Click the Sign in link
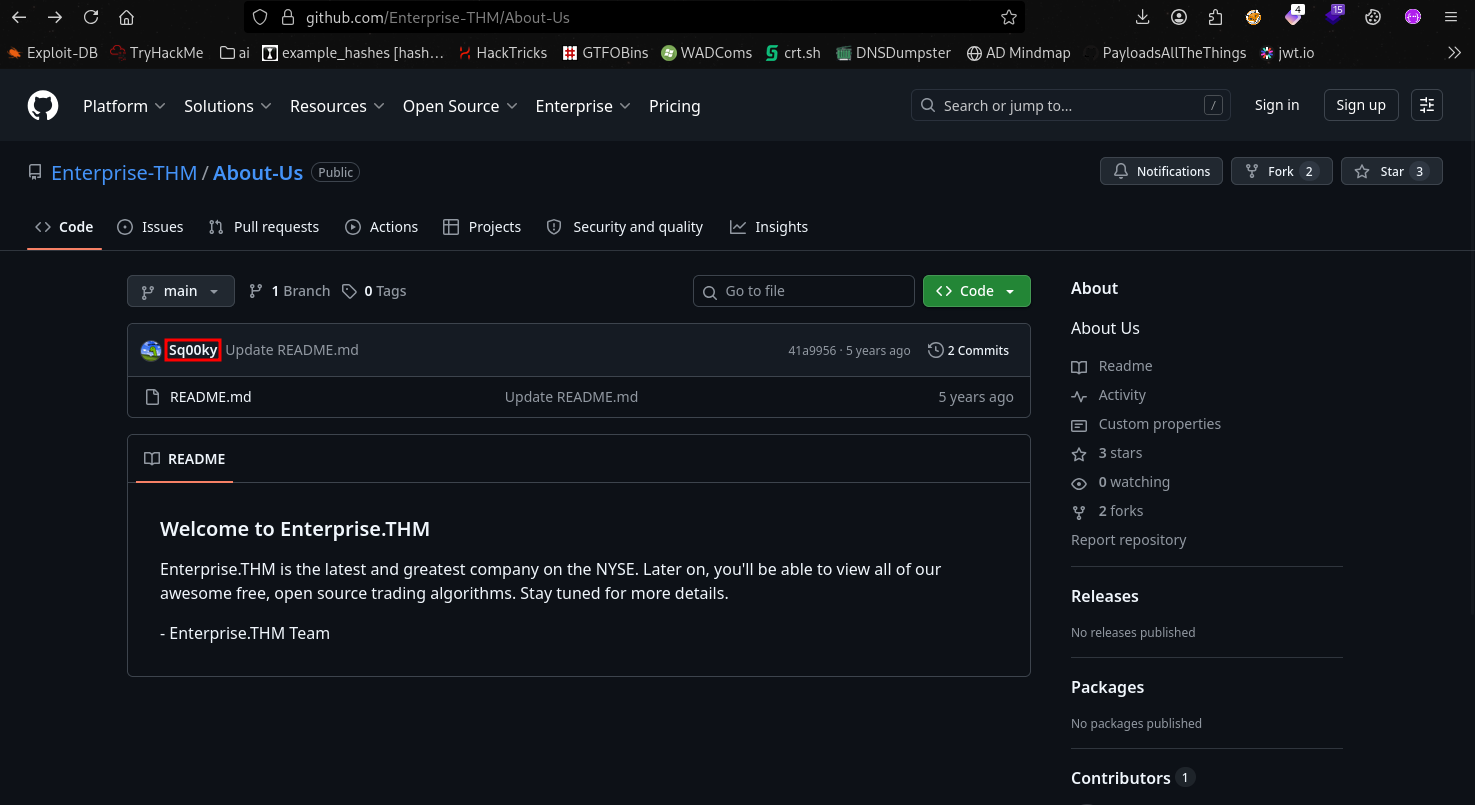Screen dimensions: 1475x805 (x=1277, y=105)
